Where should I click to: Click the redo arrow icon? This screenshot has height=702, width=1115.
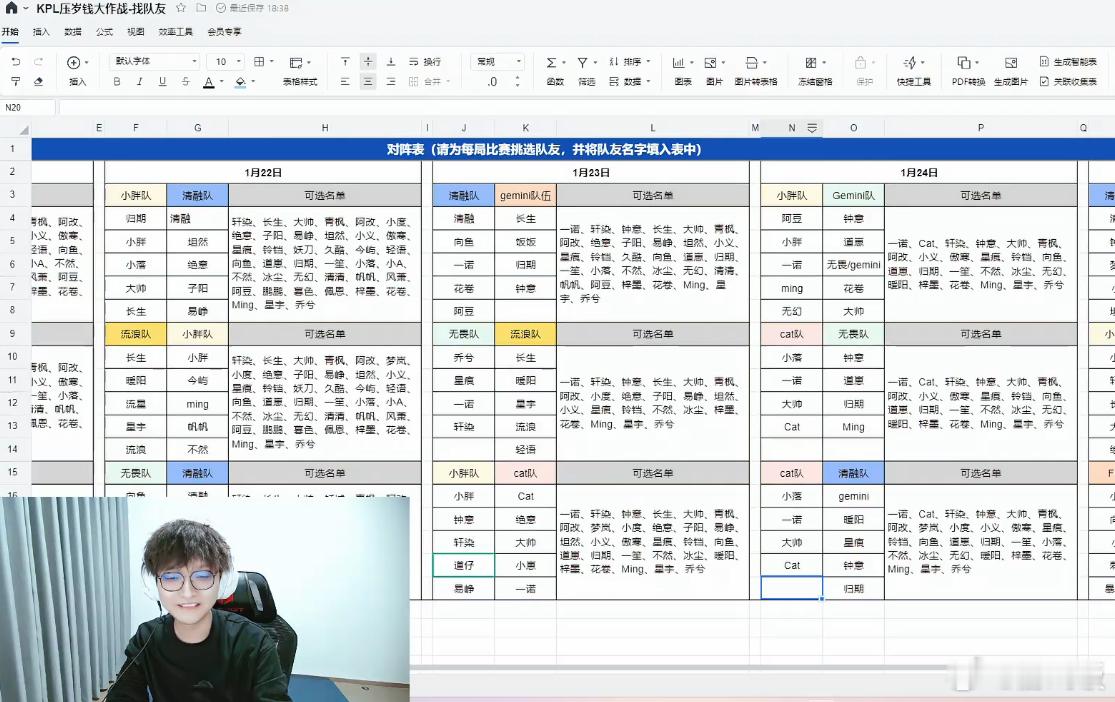38,62
